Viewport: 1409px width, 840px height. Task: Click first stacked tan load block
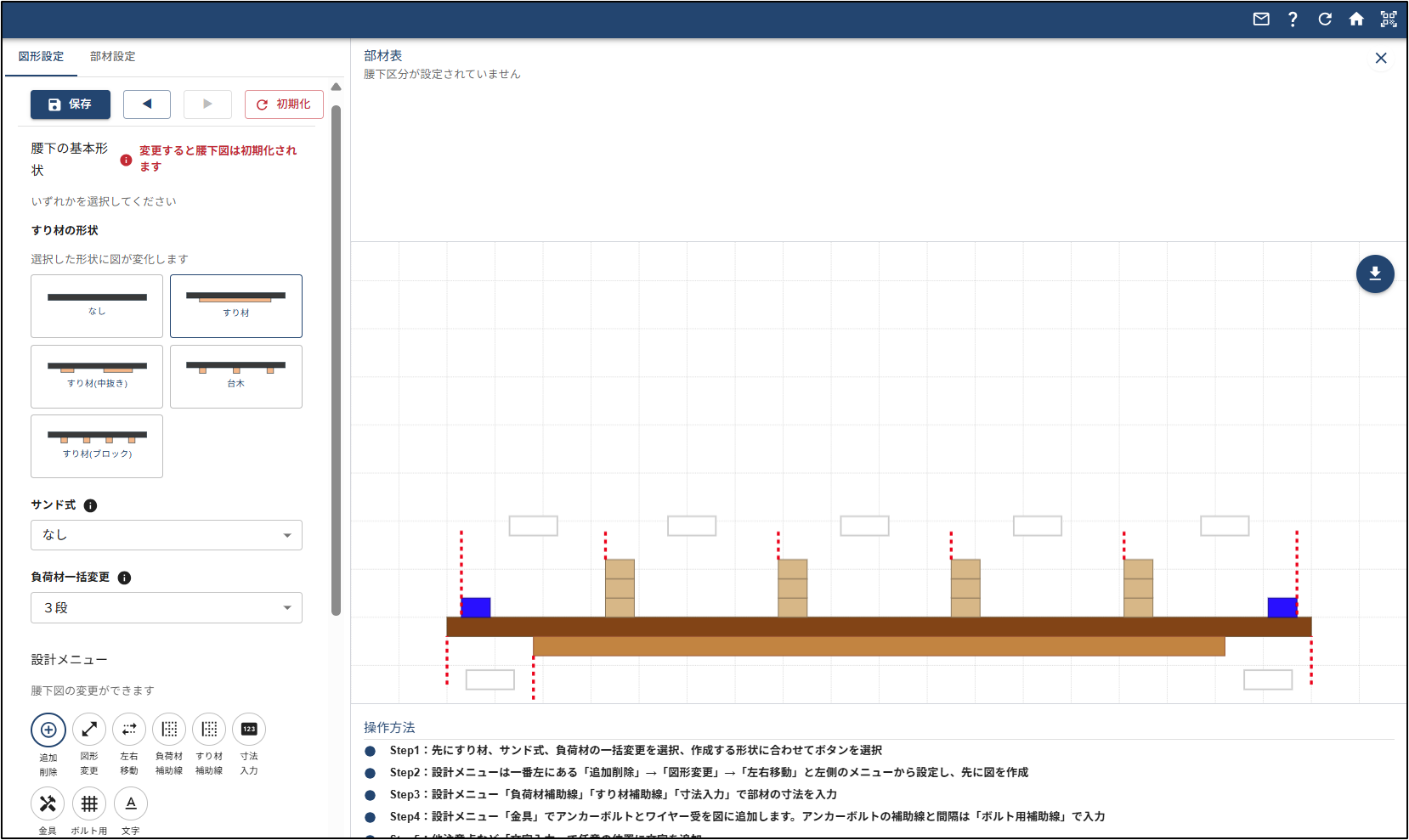[620, 588]
